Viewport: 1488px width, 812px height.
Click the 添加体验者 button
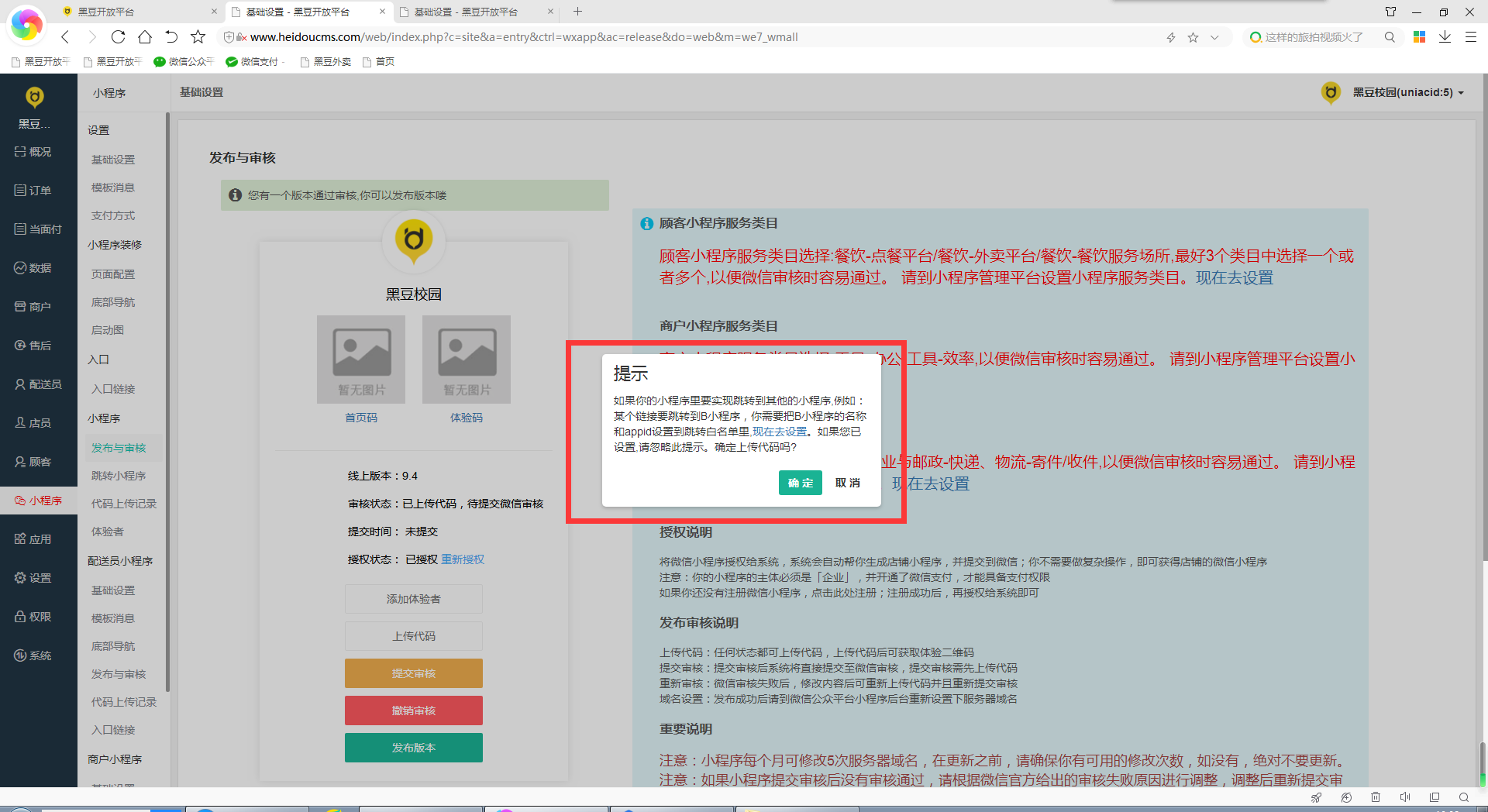tap(414, 599)
